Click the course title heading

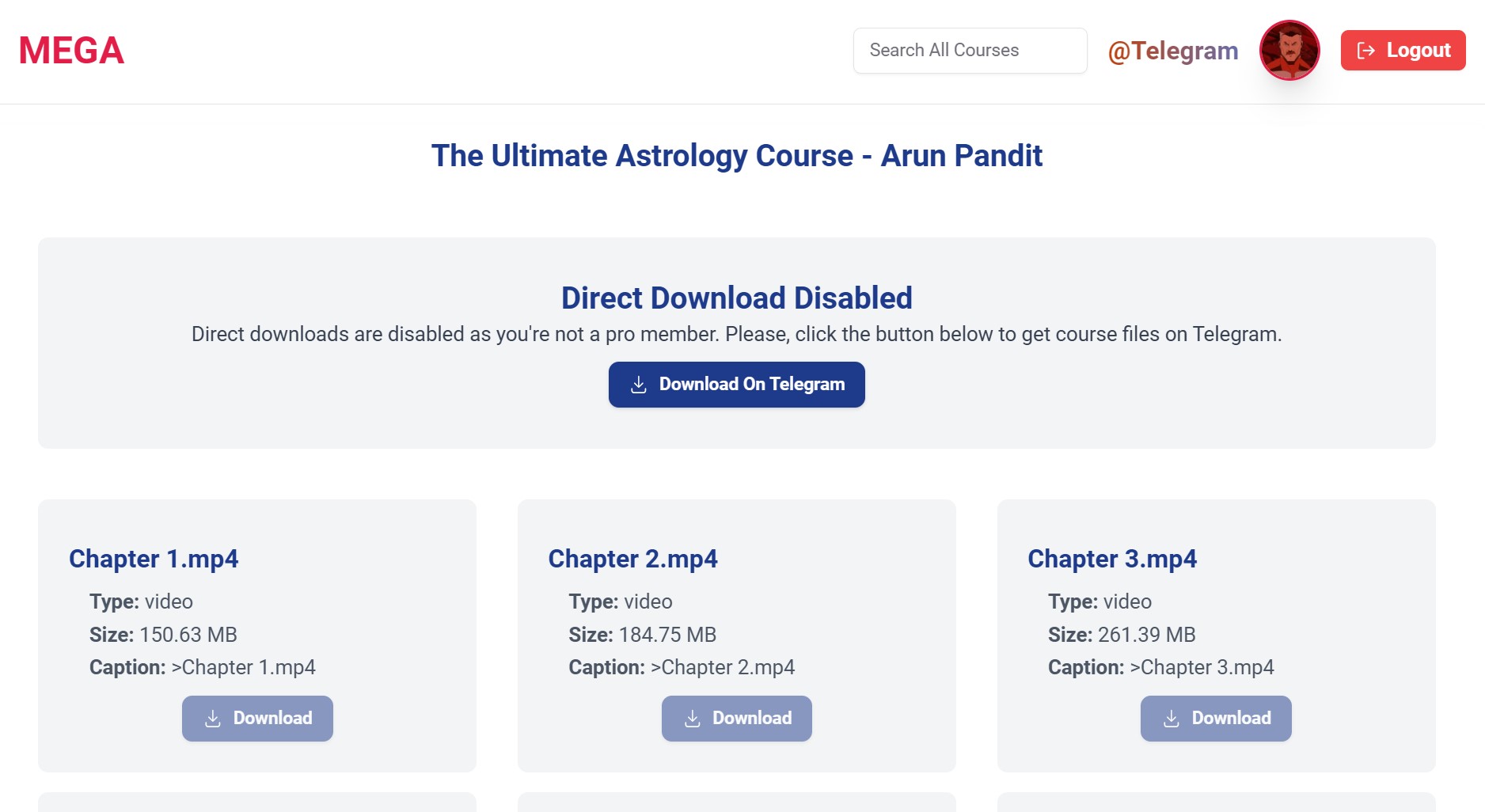pyautogui.click(x=736, y=156)
